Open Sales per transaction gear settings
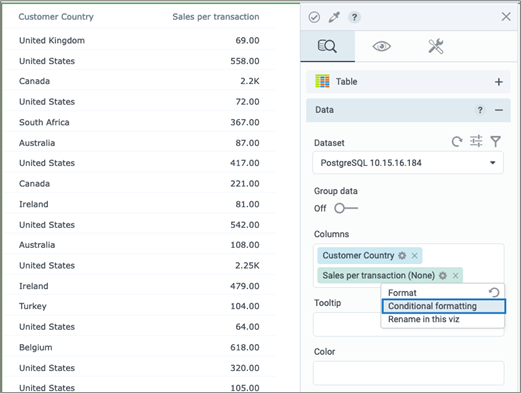This screenshot has width=521, height=394. 443,276
